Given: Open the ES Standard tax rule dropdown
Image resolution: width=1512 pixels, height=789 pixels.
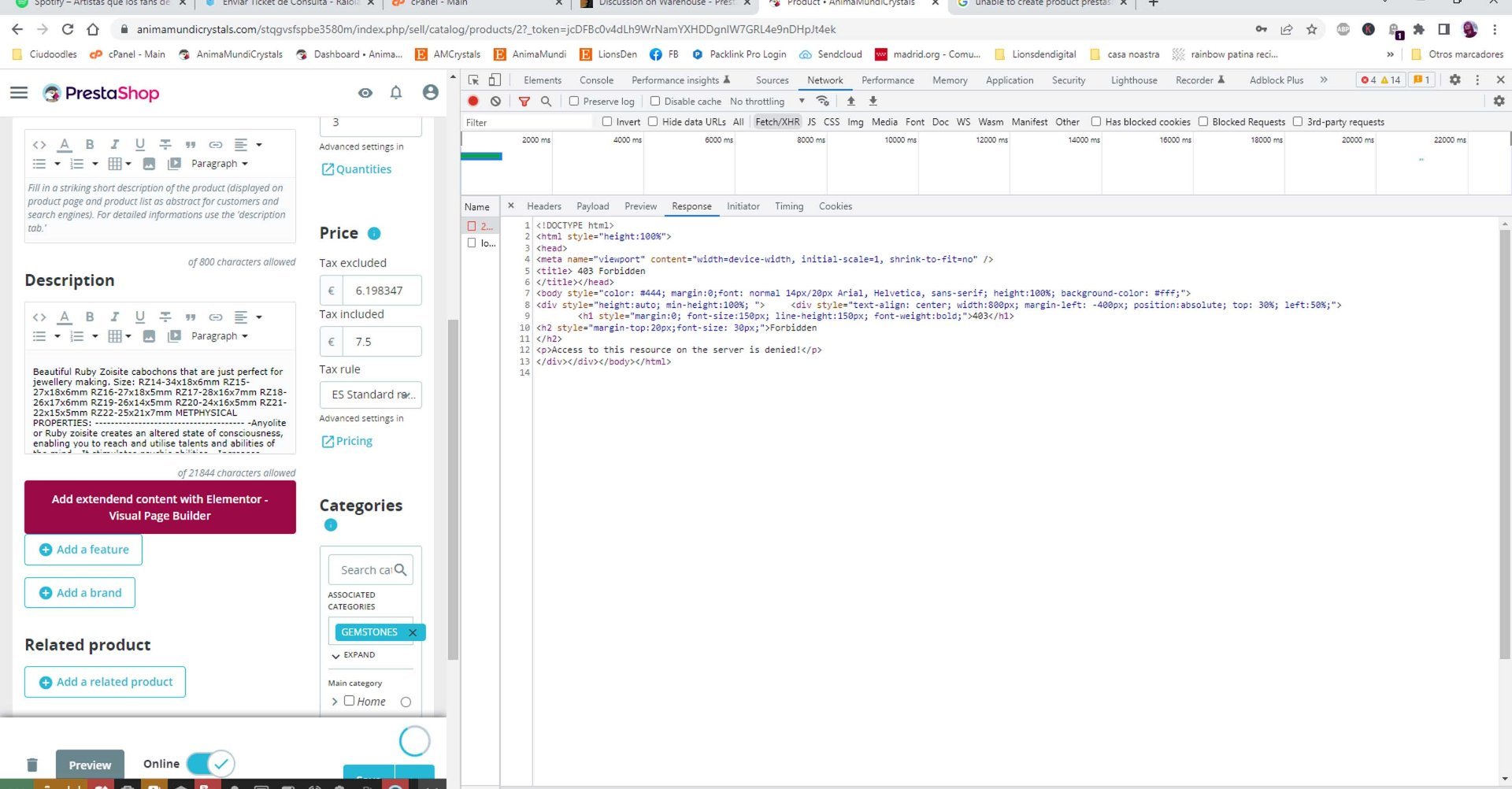Looking at the screenshot, I should pyautogui.click(x=370, y=394).
